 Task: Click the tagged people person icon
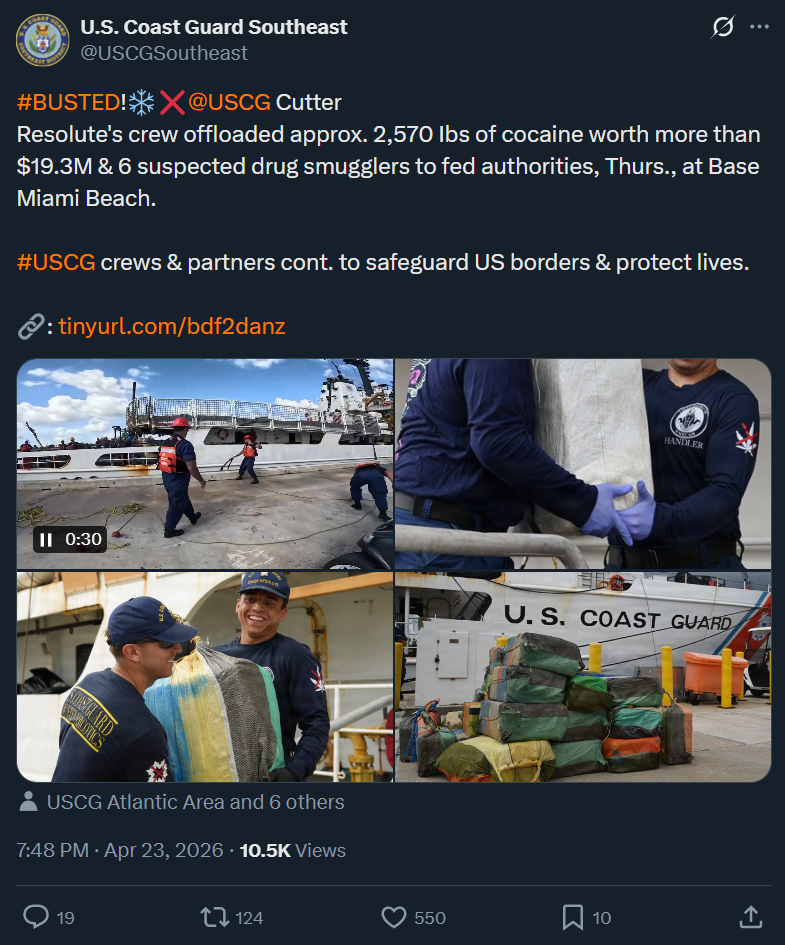28,802
